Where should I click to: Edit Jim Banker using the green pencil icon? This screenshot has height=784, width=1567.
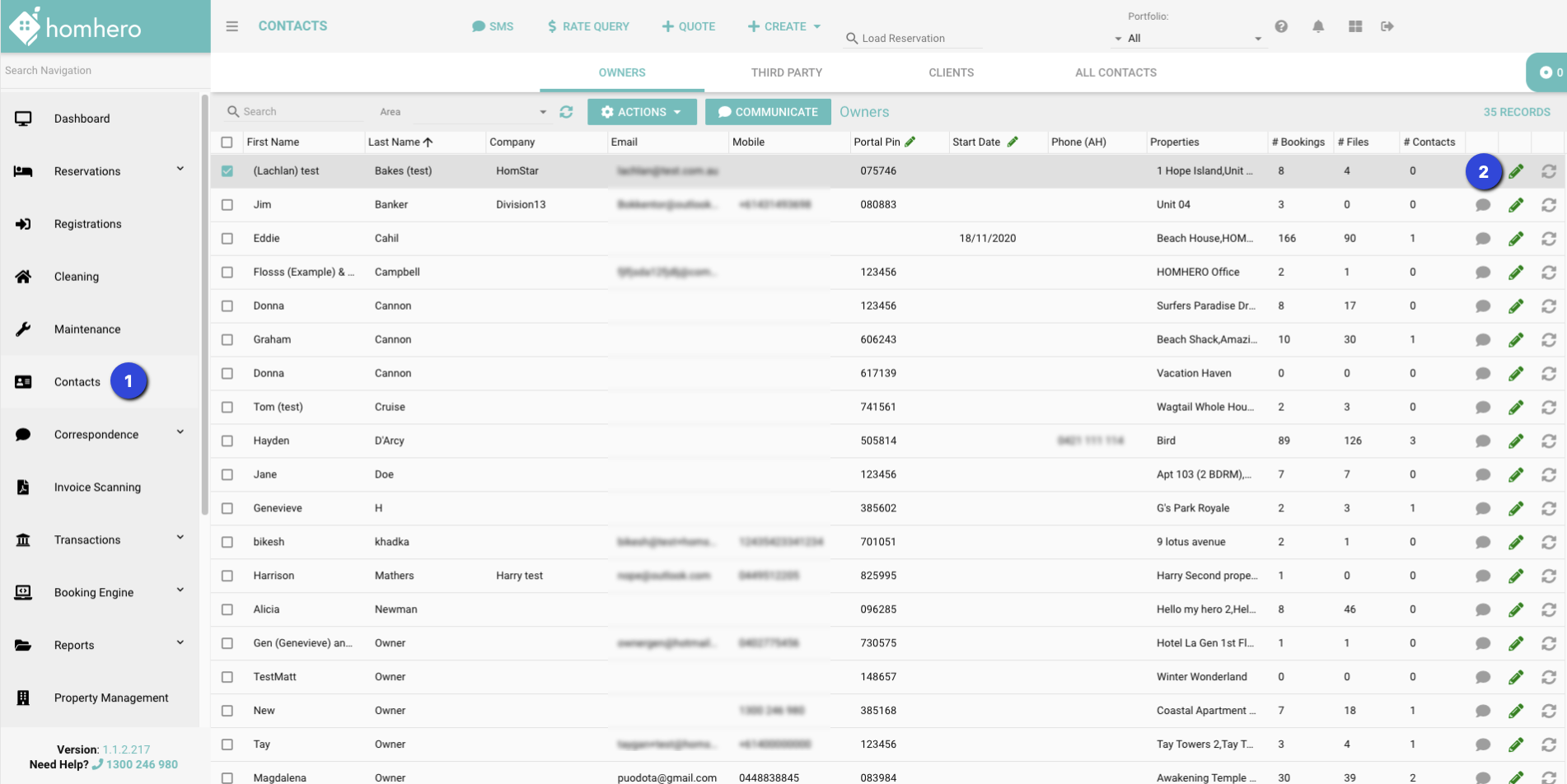(x=1516, y=205)
